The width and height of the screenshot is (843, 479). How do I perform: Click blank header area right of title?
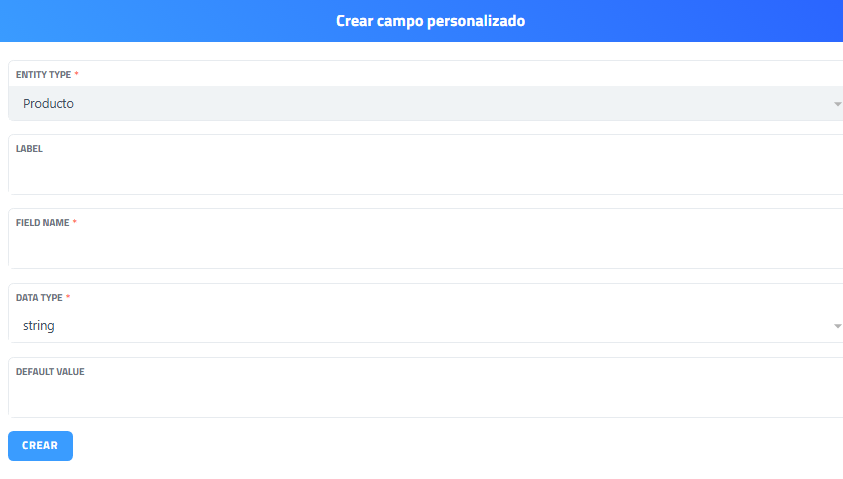coord(700,21)
